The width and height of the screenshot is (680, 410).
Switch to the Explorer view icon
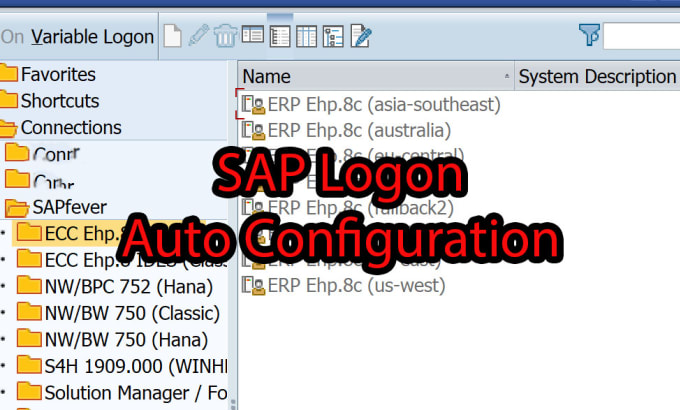[x=252, y=34]
